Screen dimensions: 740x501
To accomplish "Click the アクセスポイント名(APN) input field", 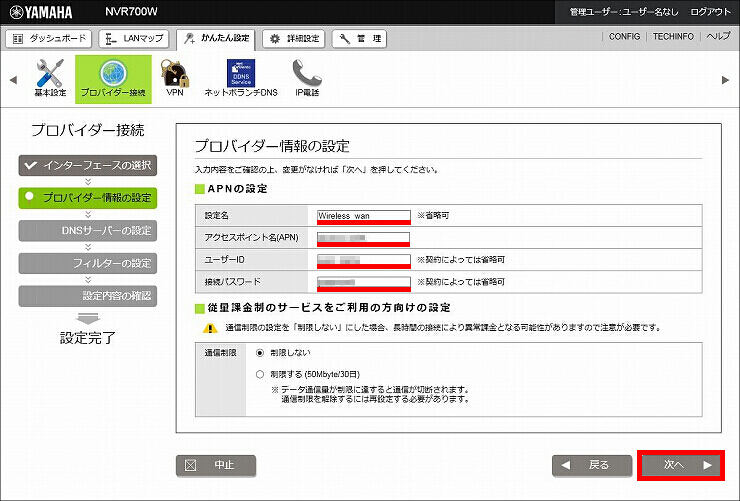I will [363, 237].
